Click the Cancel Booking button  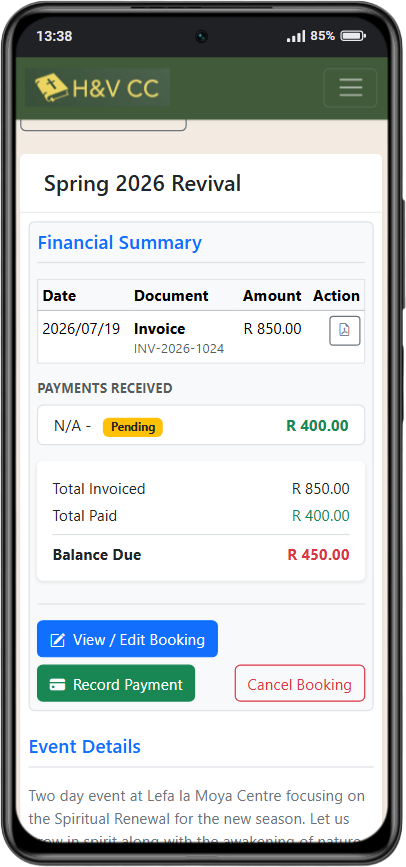point(300,683)
